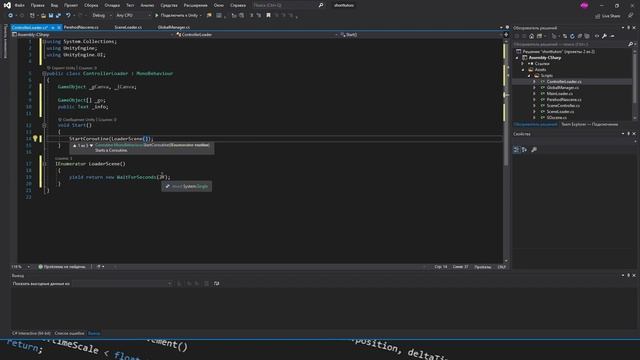The image size is (640, 360).
Task: Select GlobalManager.cs in Solution Explorer
Action: click(x=562, y=88)
